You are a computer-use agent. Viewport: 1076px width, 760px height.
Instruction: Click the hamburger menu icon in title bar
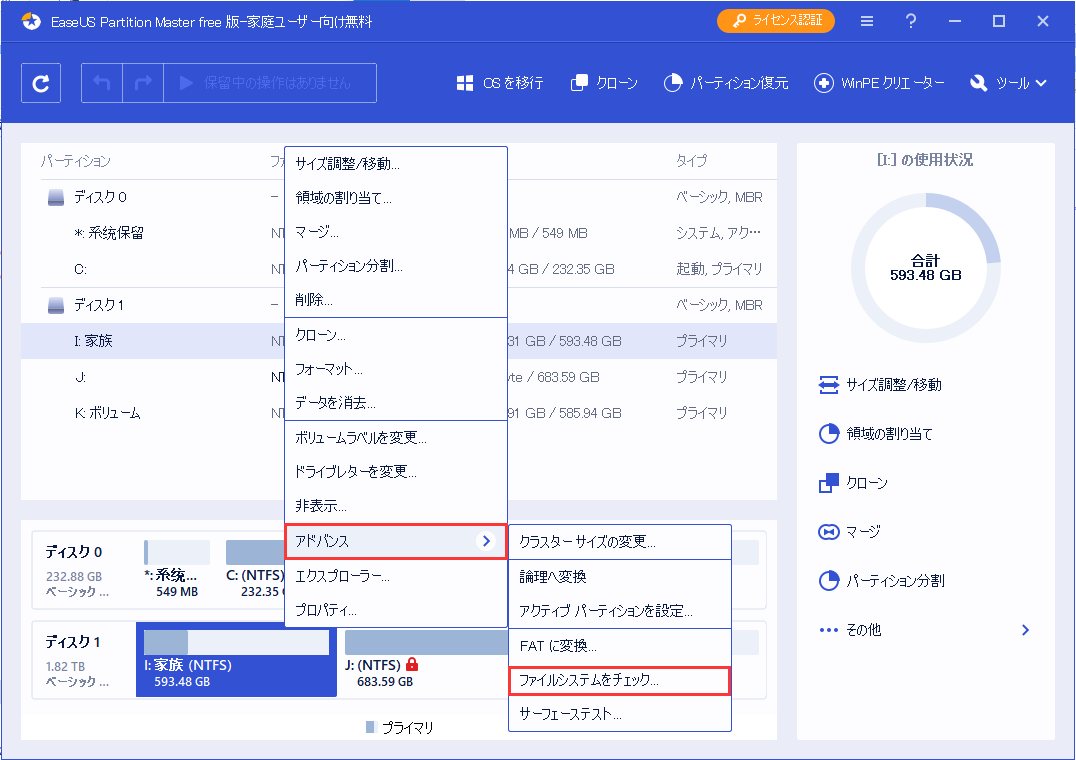[866, 21]
